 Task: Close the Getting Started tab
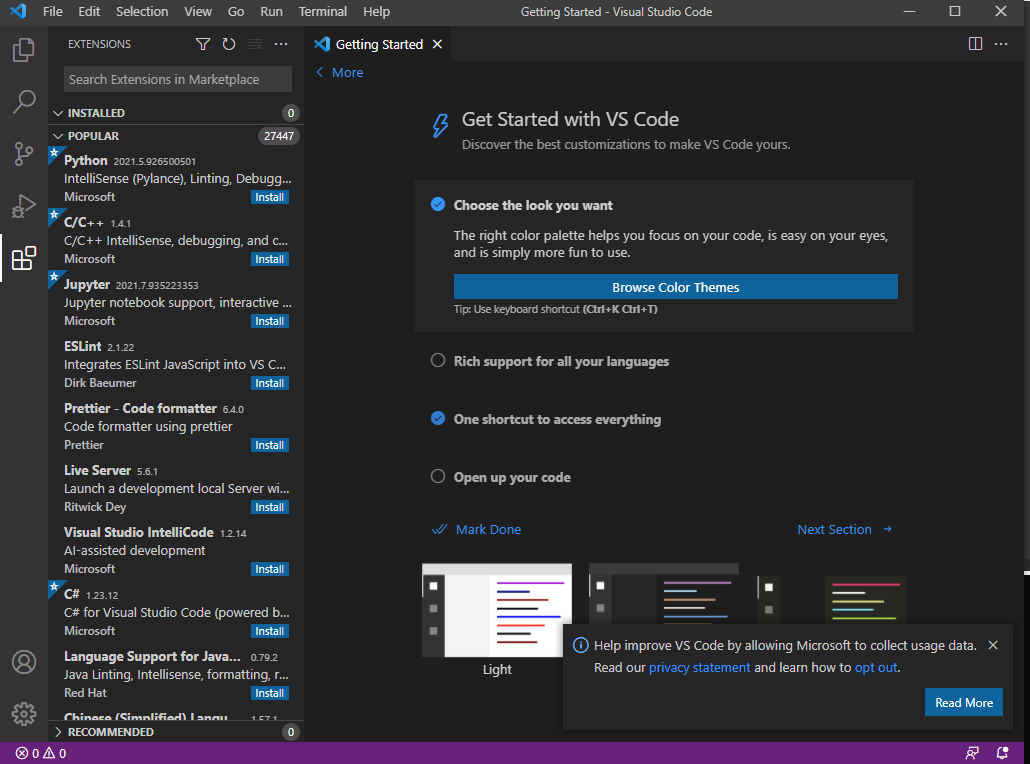(437, 44)
